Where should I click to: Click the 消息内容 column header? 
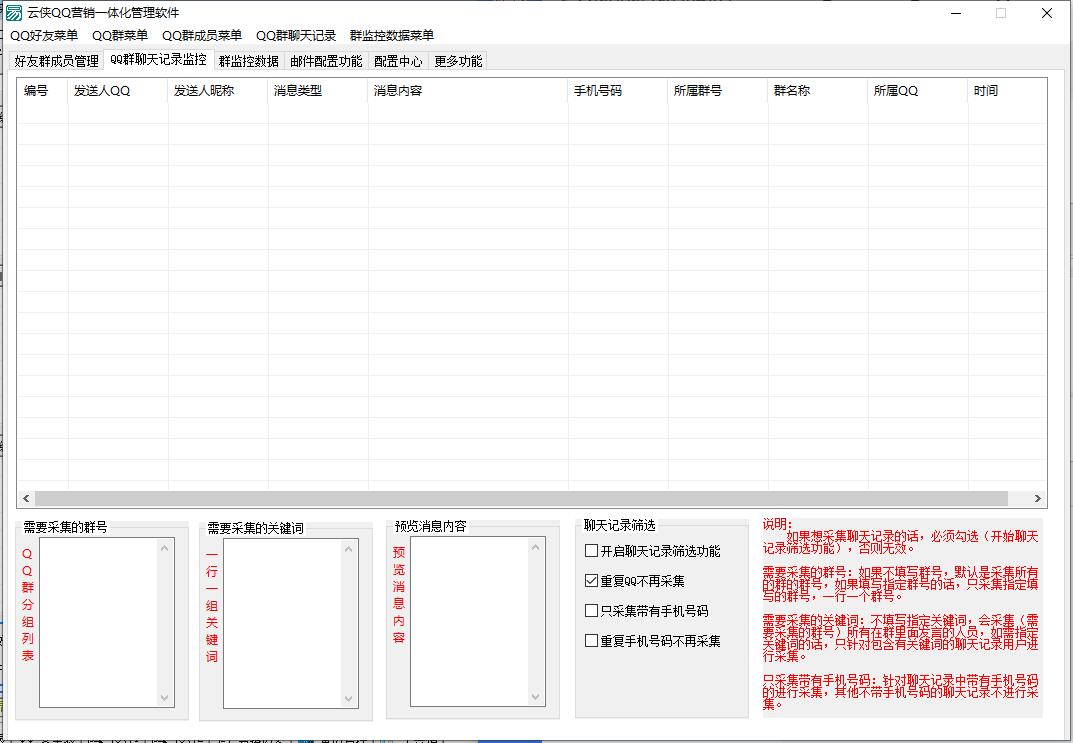point(467,90)
